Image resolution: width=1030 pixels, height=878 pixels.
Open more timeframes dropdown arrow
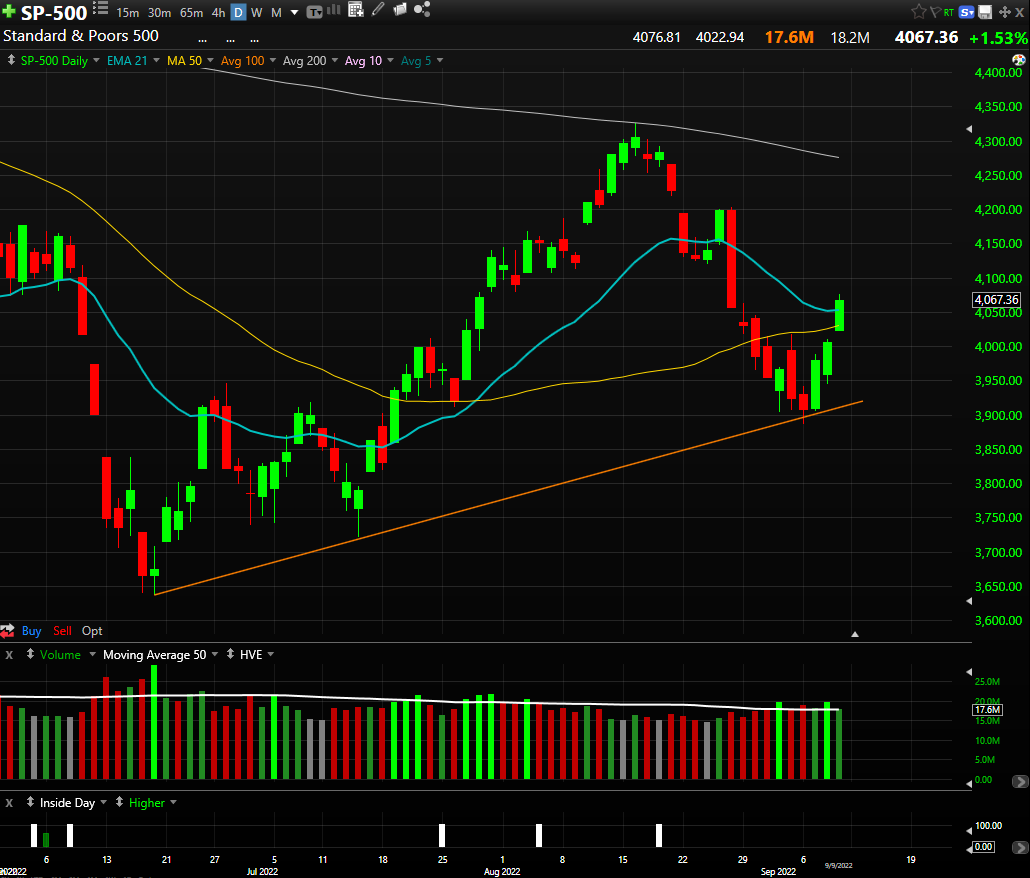(294, 12)
